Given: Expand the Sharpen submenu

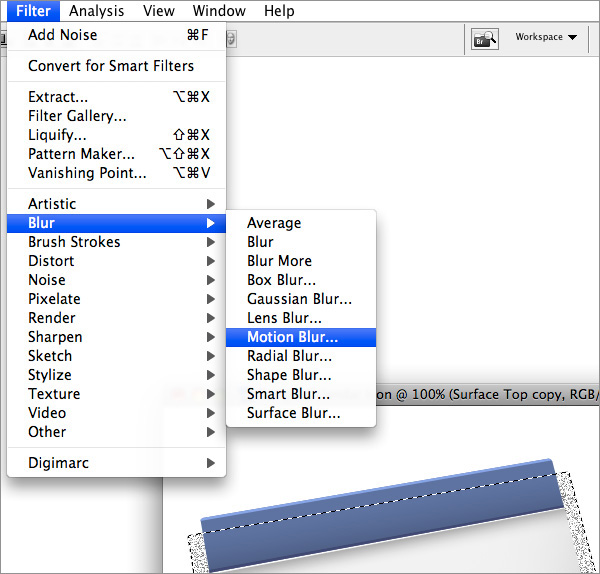Looking at the screenshot, I should point(116,337).
